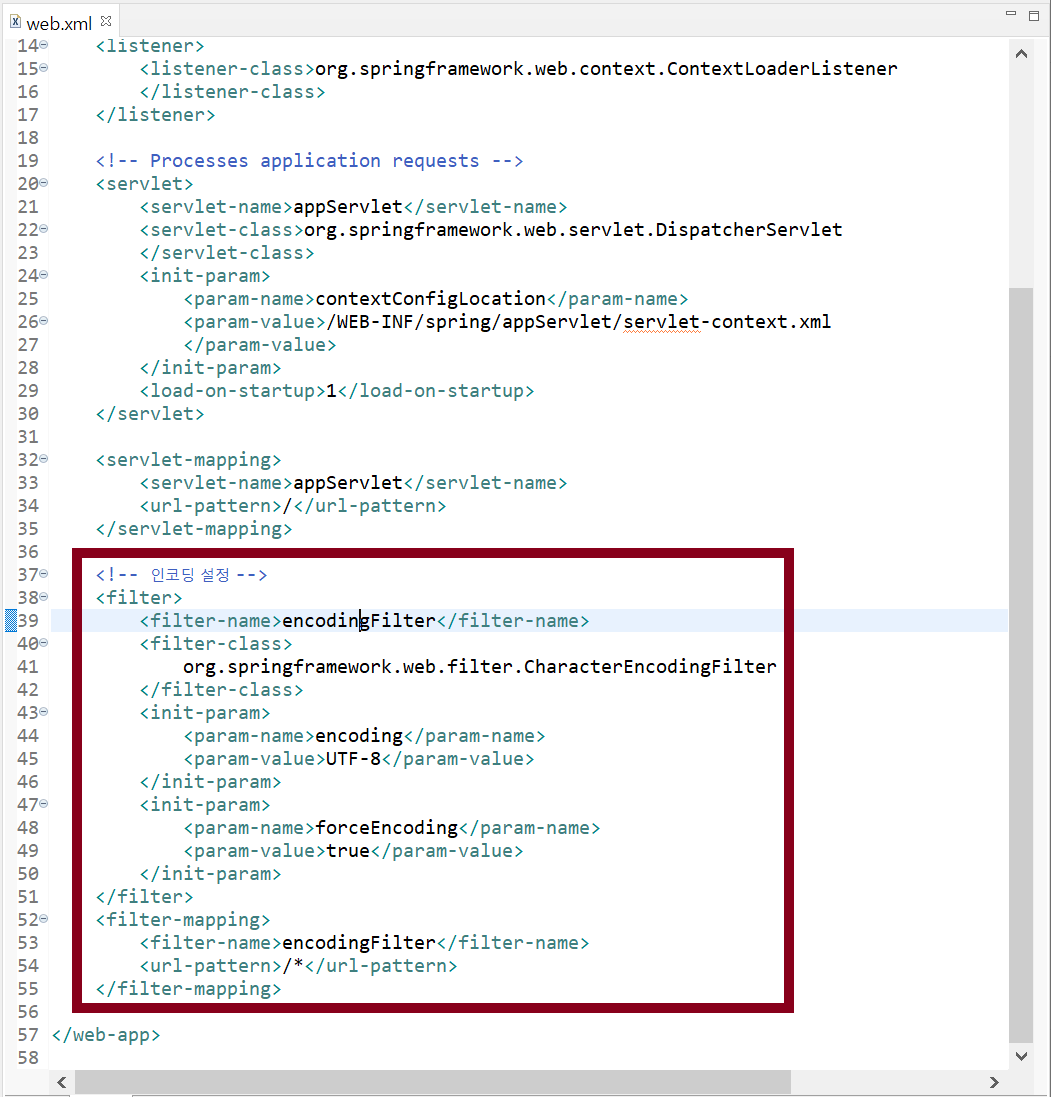This screenshot has height=1097, width=1051.
Task: Collapse the comment fold at line 37
Action: click(x=43, y=574)
